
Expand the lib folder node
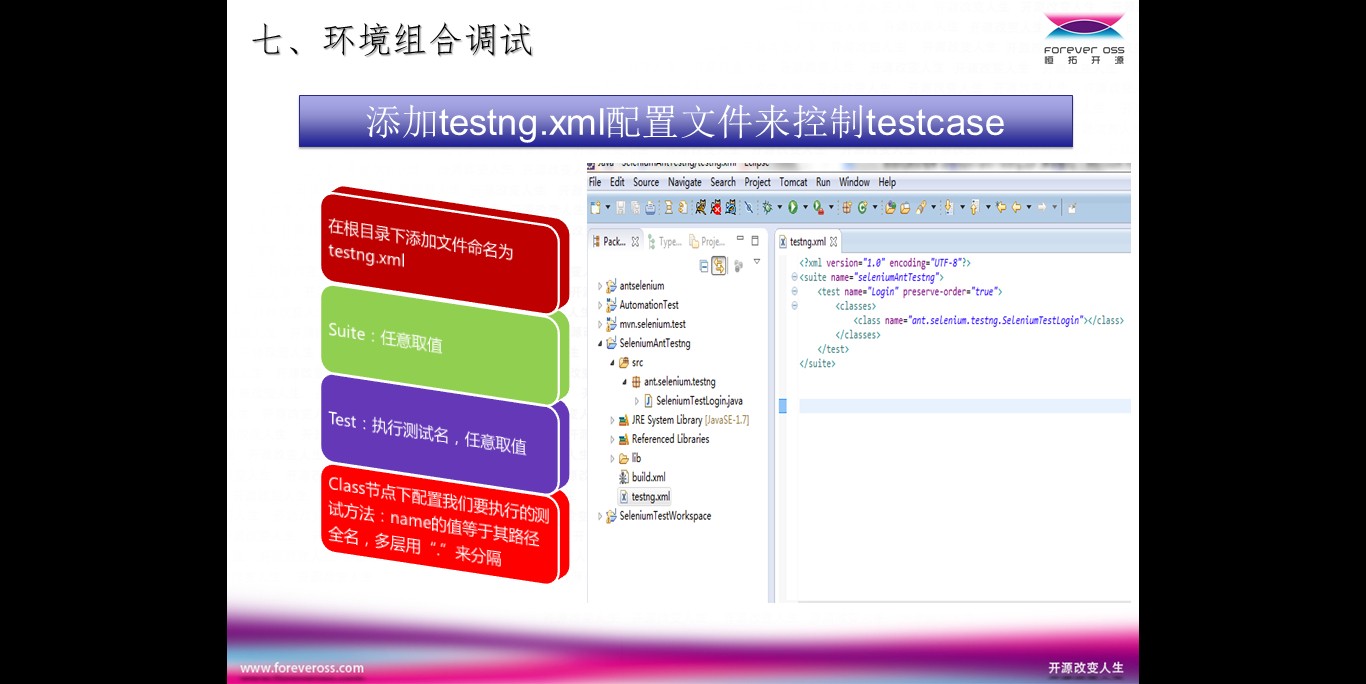click(x=612, y=458)
